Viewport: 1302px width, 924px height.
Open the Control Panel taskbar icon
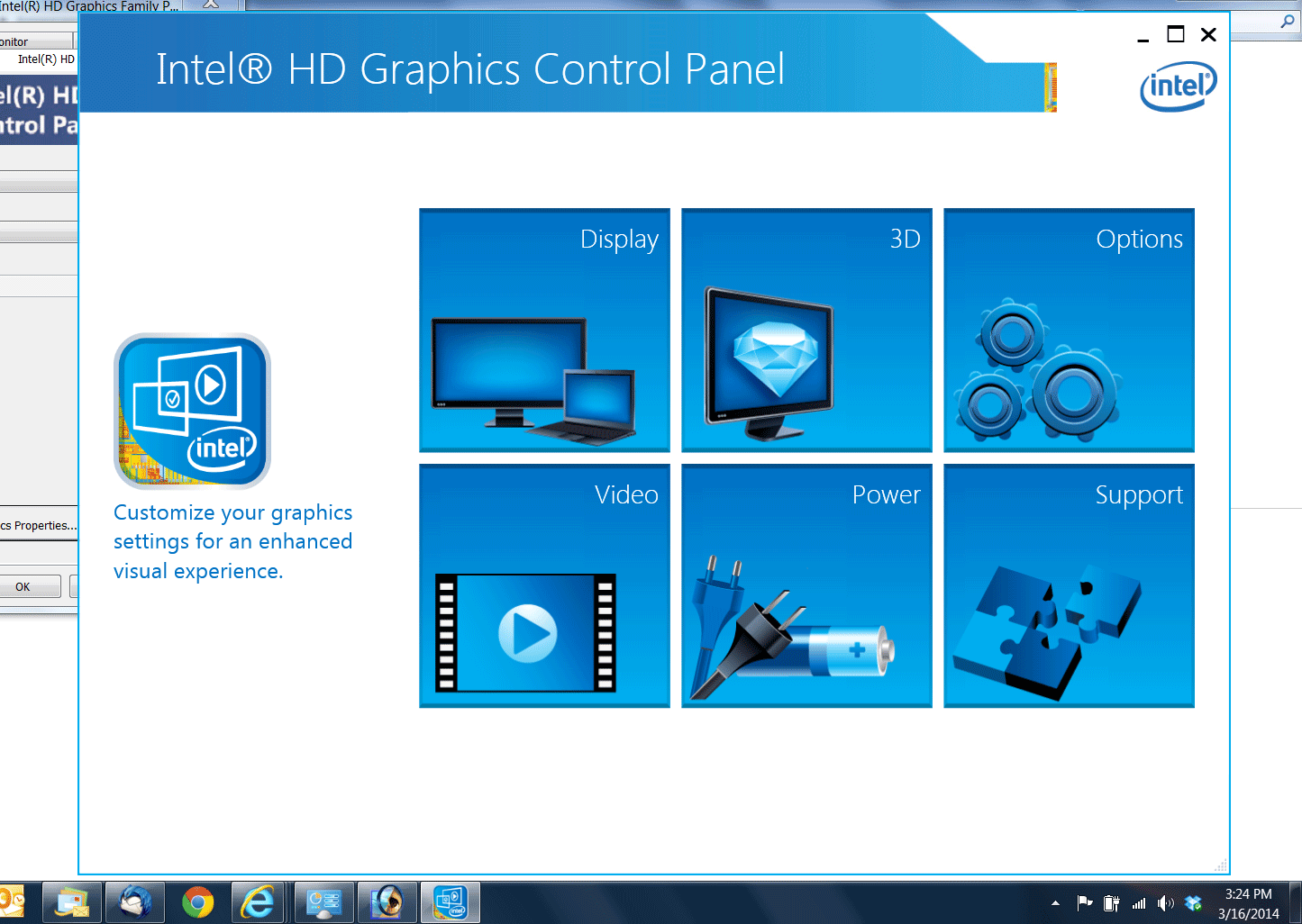(324, 902)
